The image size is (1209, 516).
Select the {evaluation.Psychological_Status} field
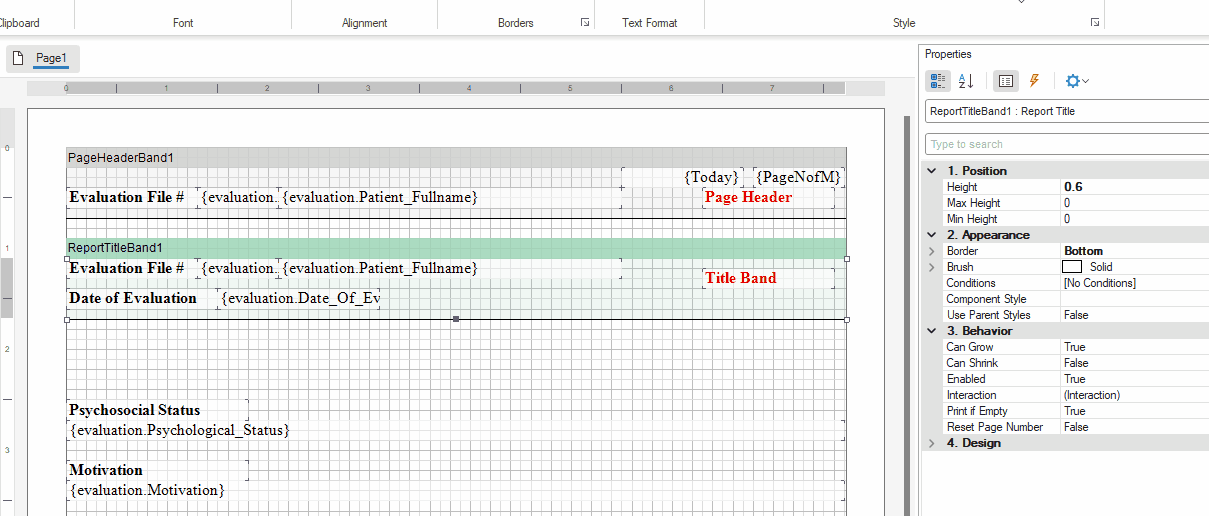[456, 430]
